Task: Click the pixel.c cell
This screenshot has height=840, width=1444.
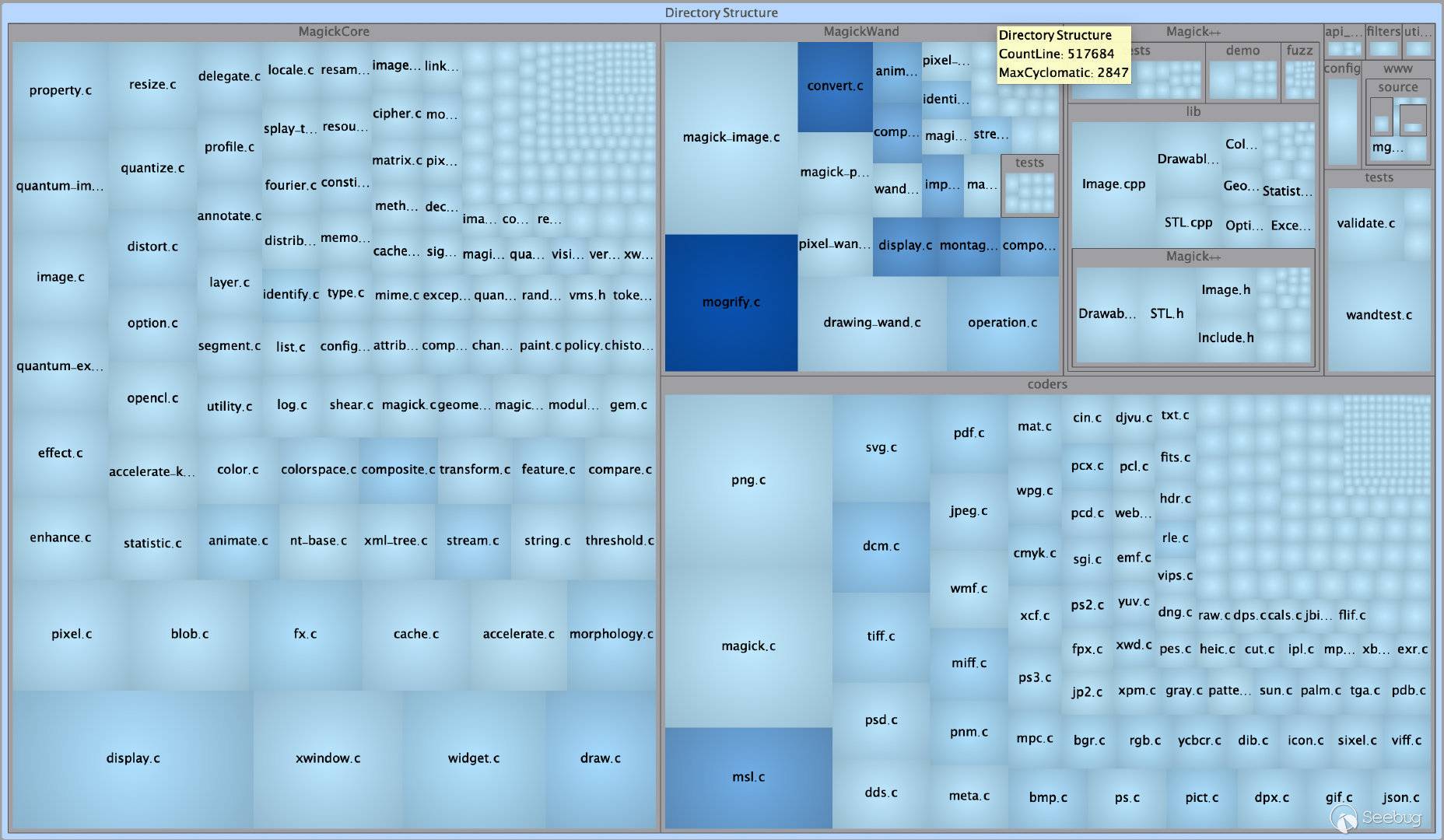Action: click(72, 635)
